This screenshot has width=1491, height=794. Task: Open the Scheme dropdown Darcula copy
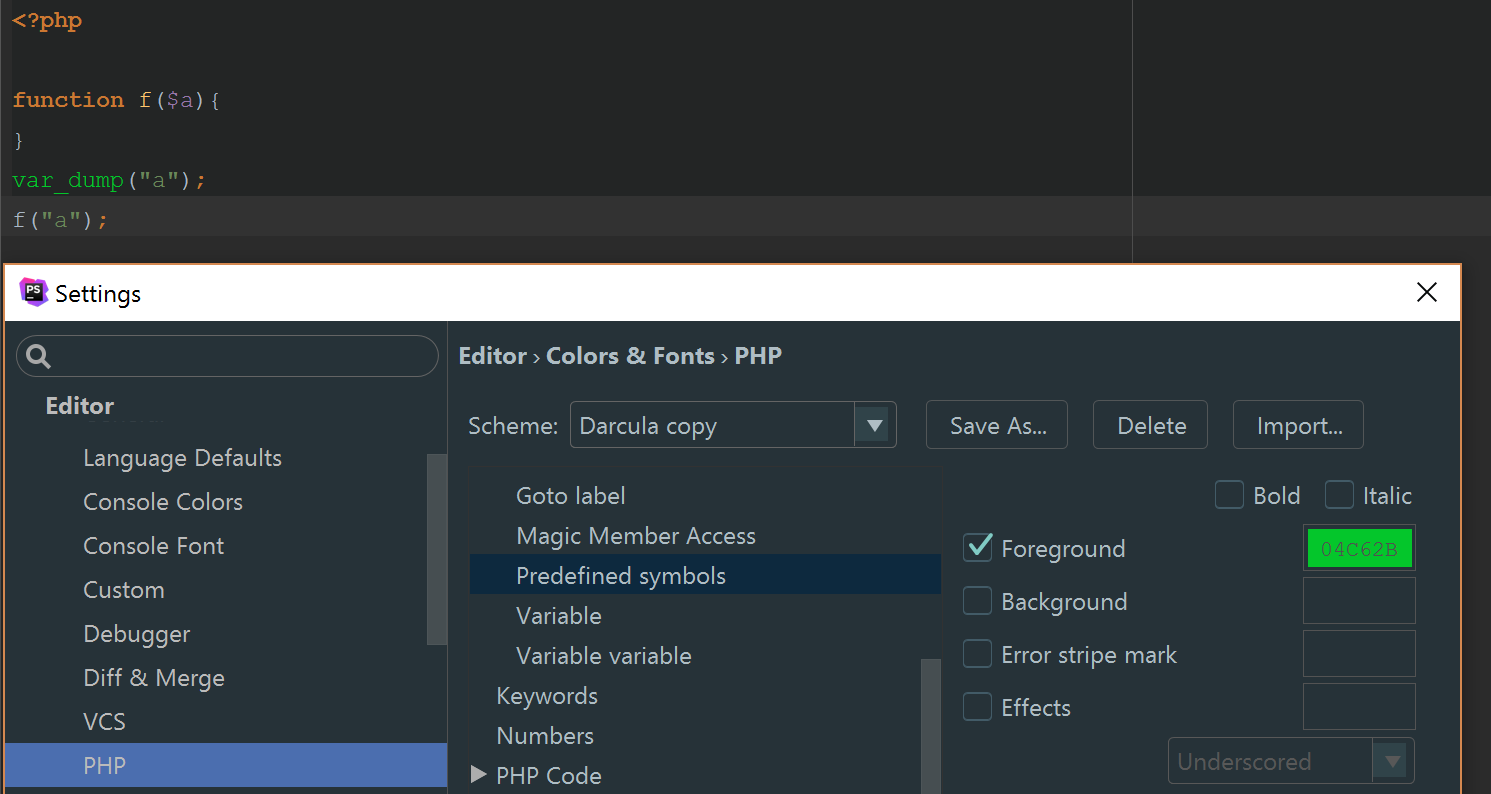733,425
